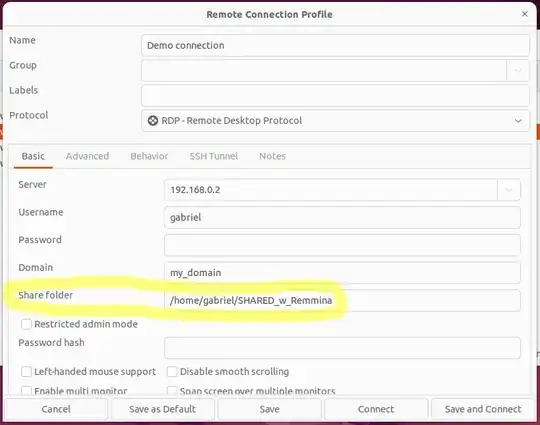
Task: Click the Cancel button
Action: click(56, 409)
